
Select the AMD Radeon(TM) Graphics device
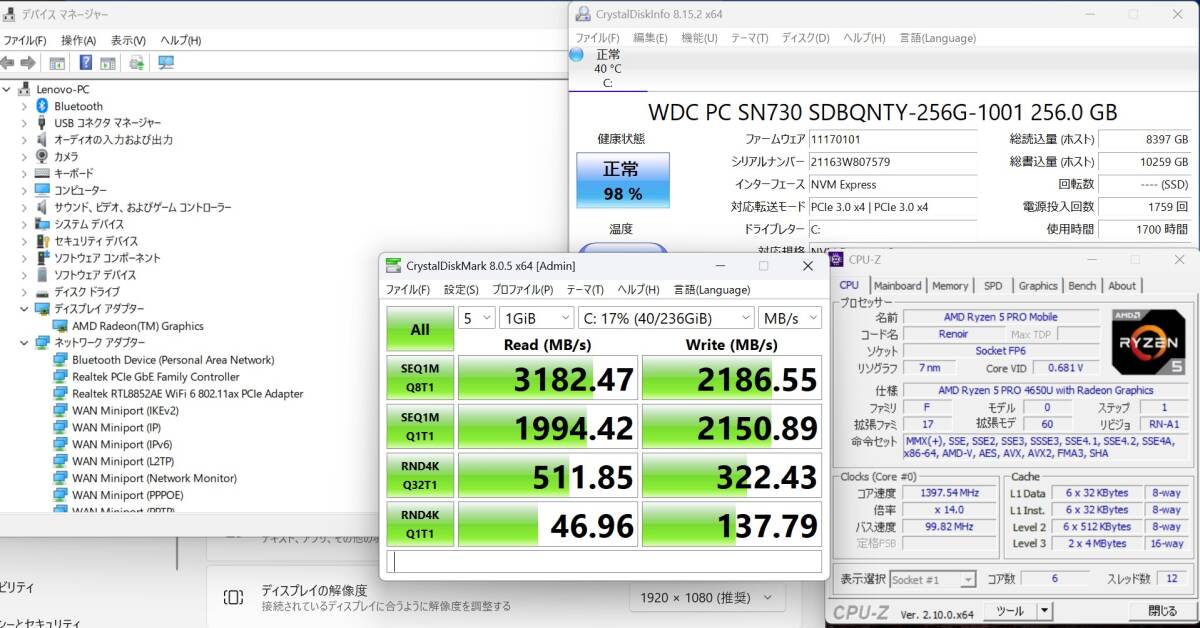tap(137, 326)
